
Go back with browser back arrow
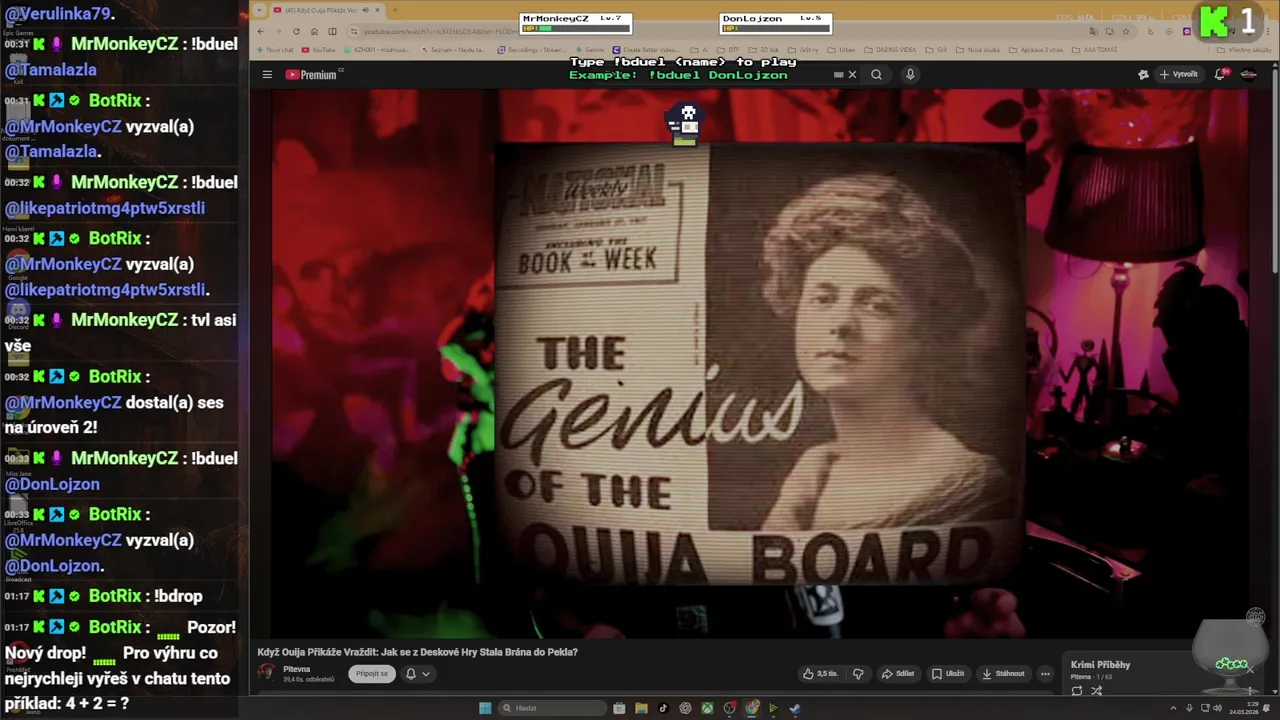260,31
